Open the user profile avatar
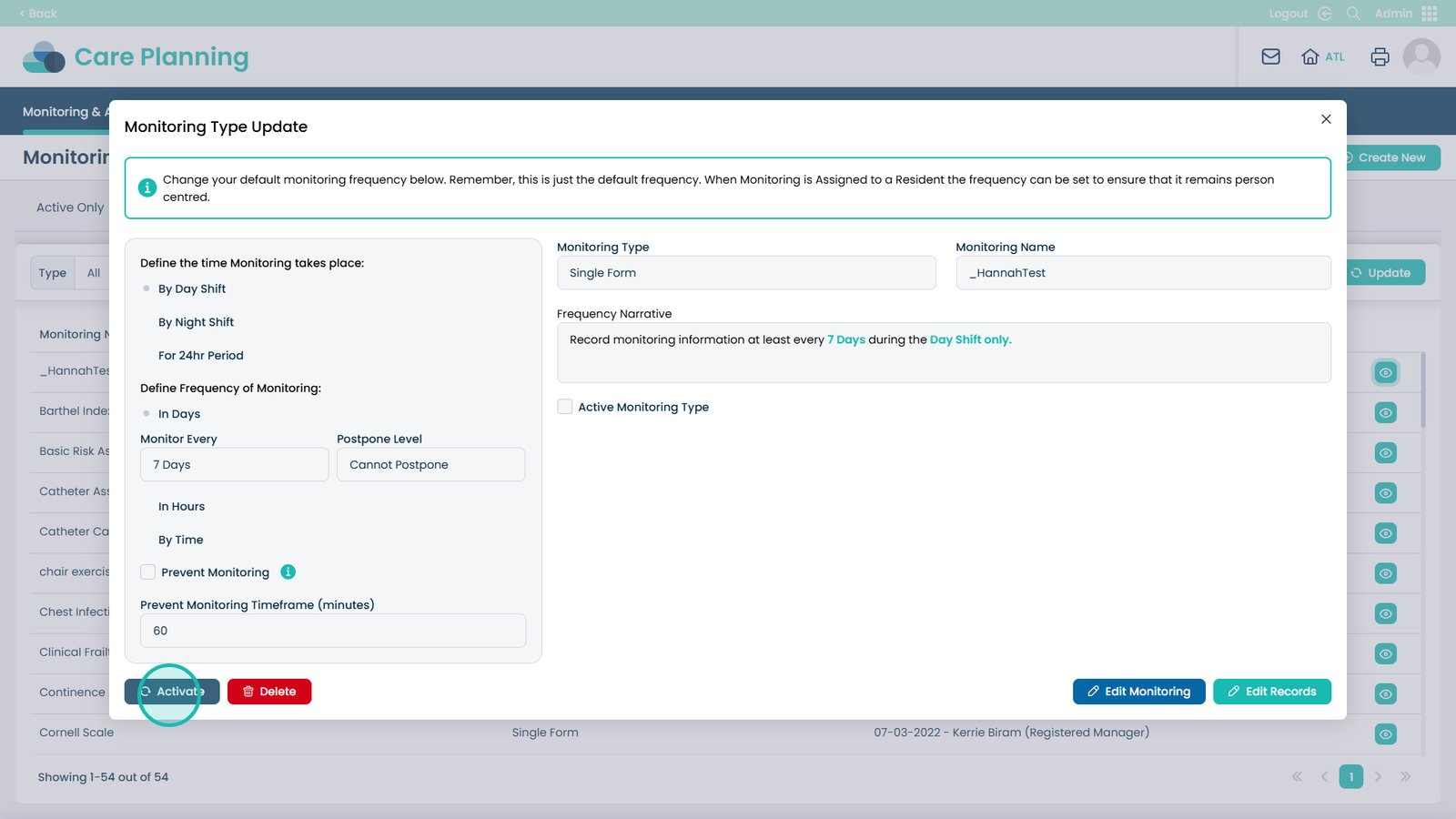 1421,56
